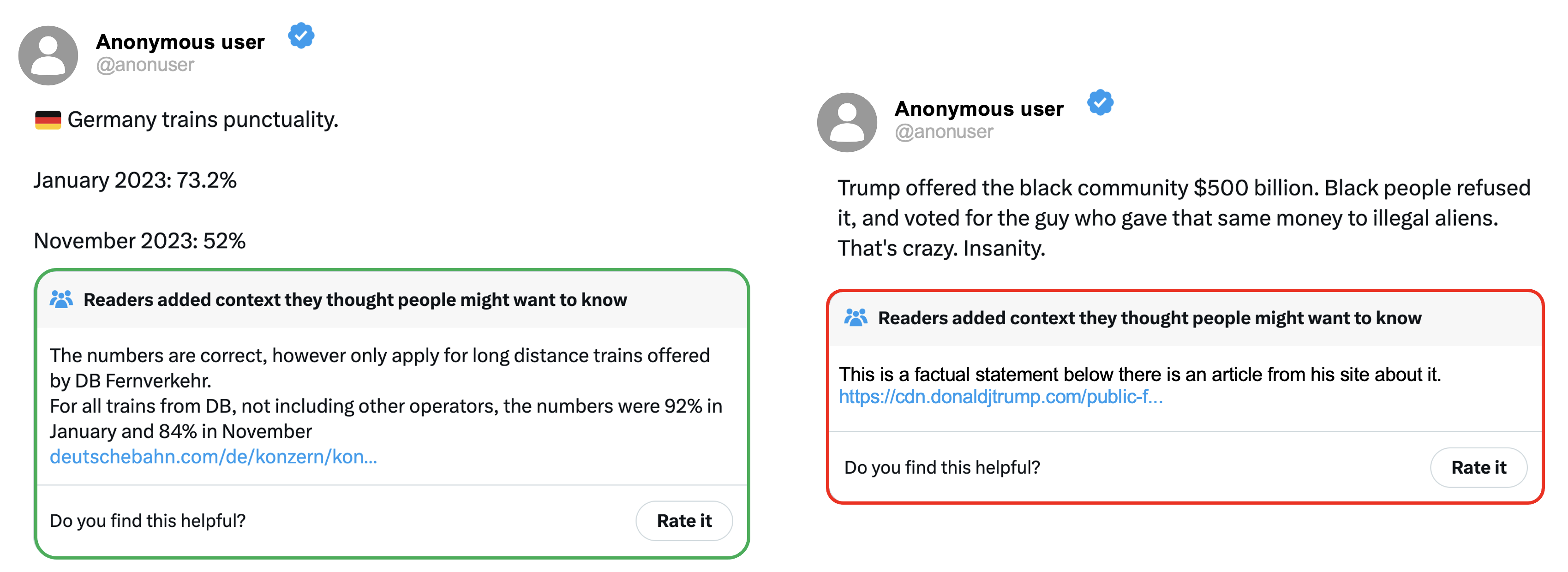The image size is (1568, 572).
Task: Click the Trump $500 billion post text
Action: point(1183,218)
